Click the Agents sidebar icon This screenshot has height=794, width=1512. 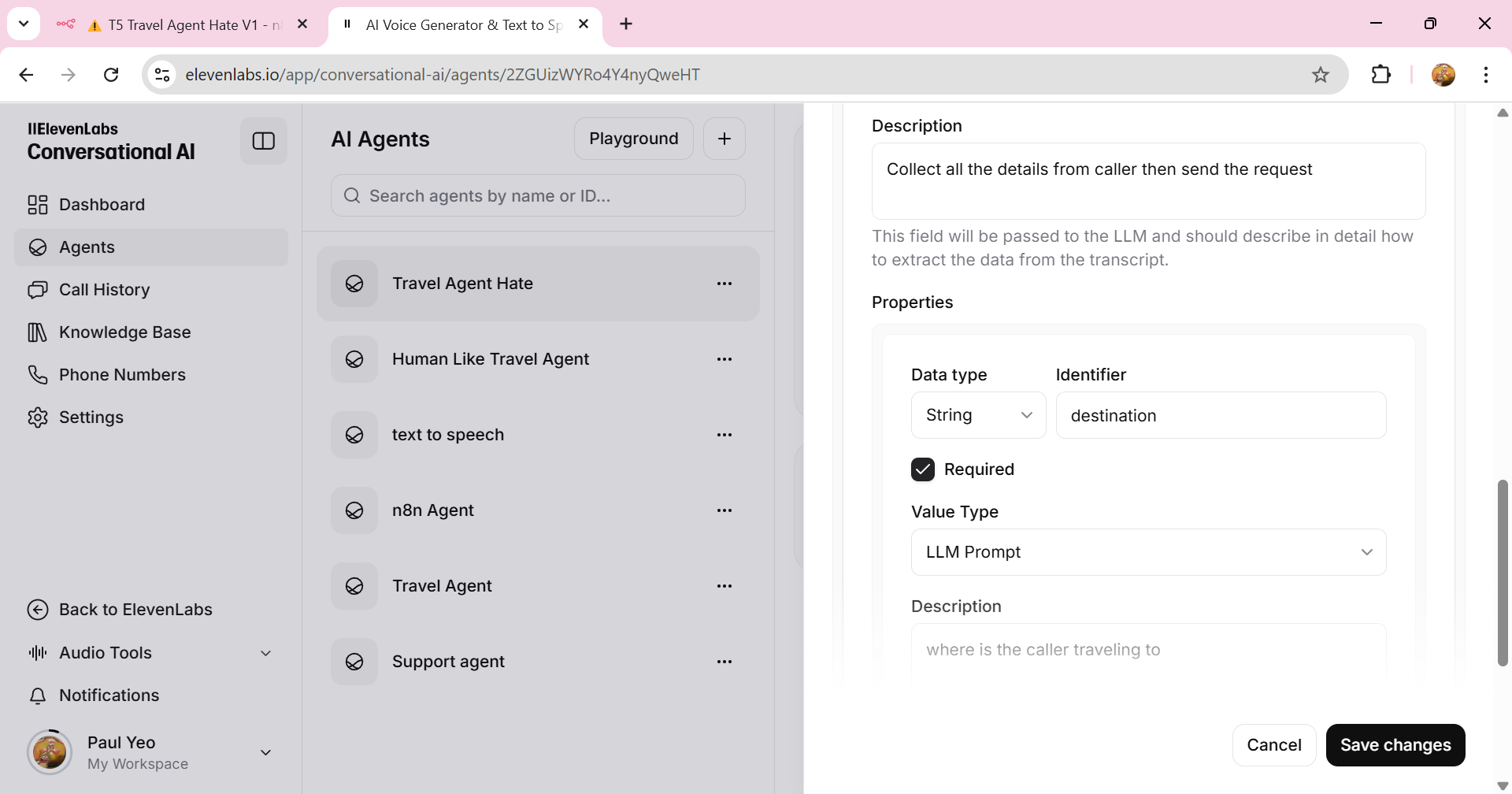[x=38, y=247]
